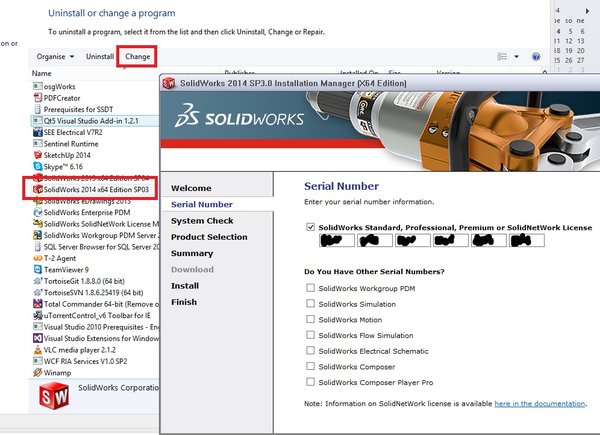Enable the SolidWorks Motion checkbox
The height and width of the screenshot is (435, 600).
(310, 319)
